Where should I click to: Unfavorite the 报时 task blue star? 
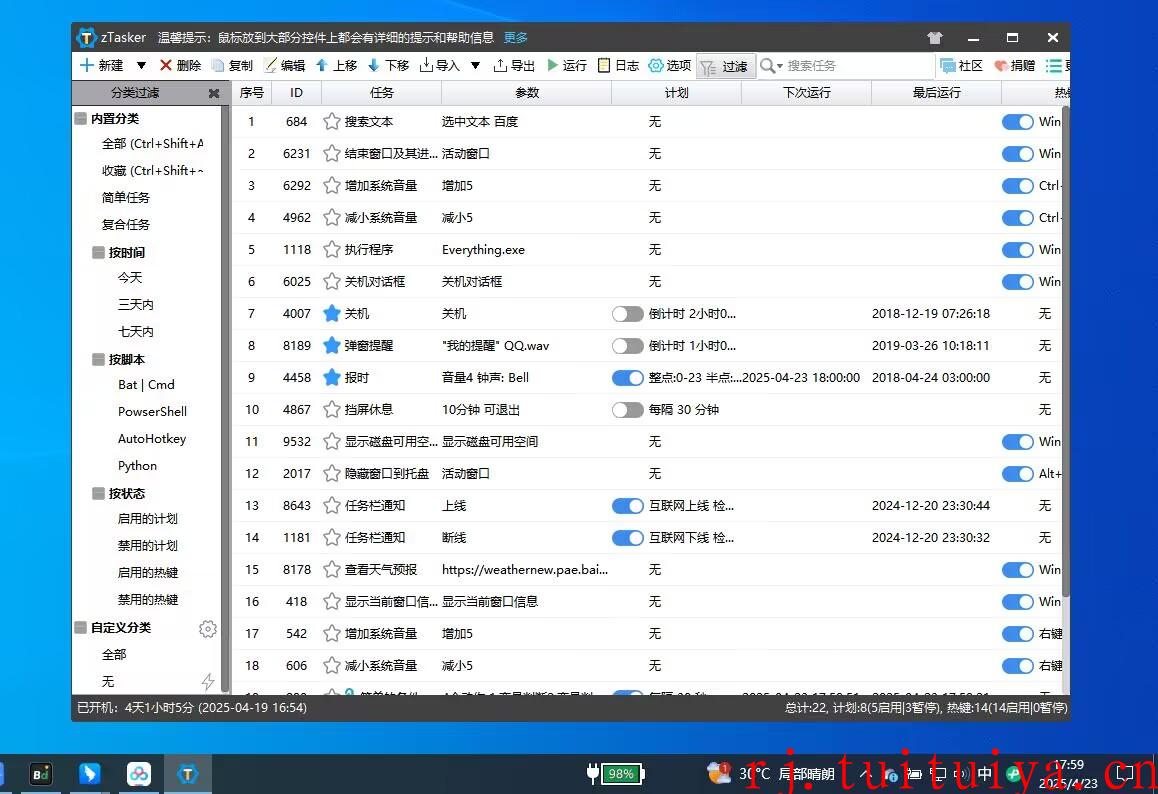pyautogui.click(x=332, y=377)
